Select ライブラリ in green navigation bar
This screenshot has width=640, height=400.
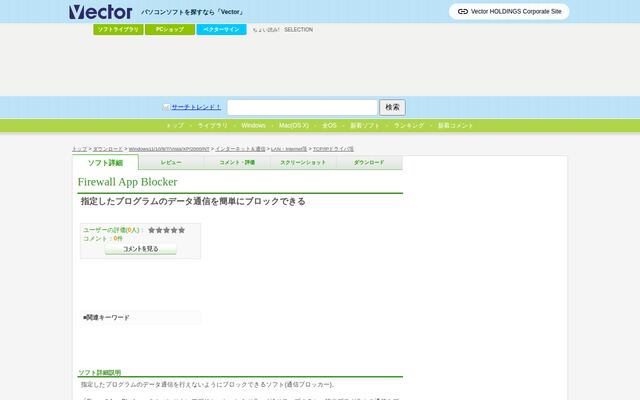212,125
